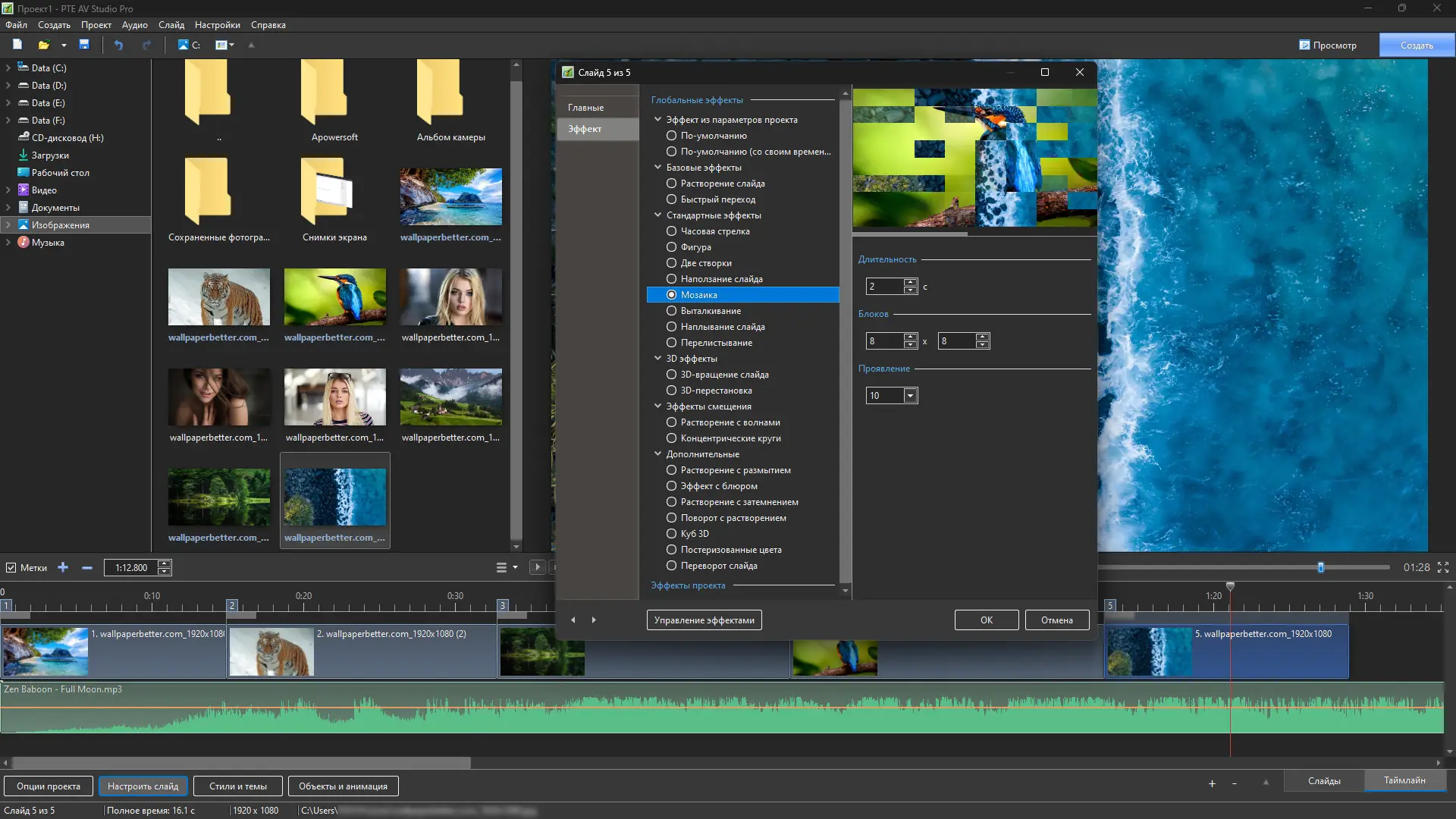Switch to the Главные tab in dialog

point(586,108)
